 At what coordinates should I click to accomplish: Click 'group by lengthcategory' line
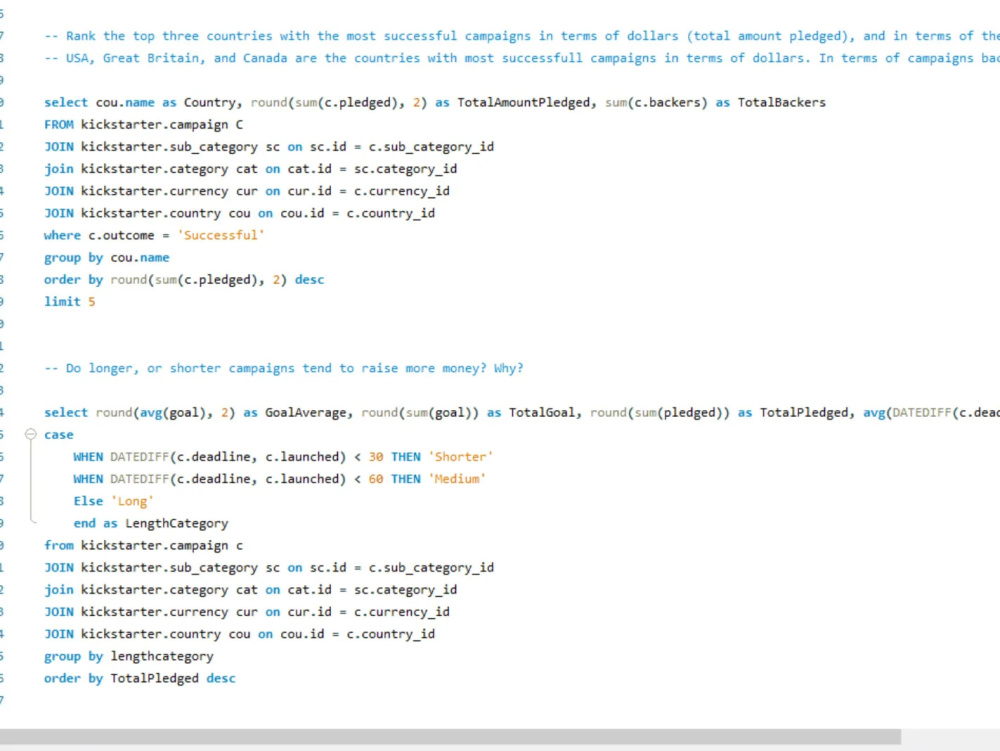(x=129, y=656)
